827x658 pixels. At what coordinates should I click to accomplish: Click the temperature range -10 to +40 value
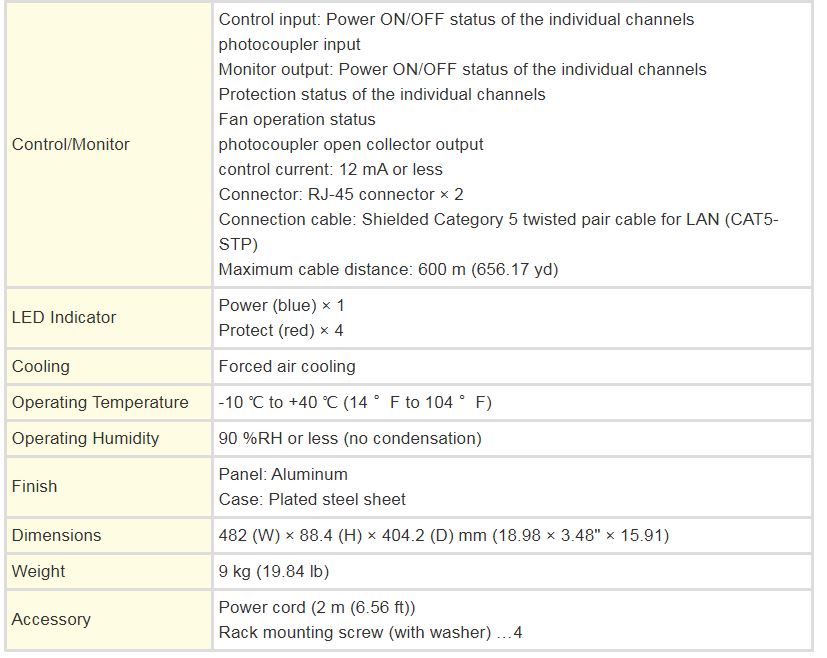355,402
